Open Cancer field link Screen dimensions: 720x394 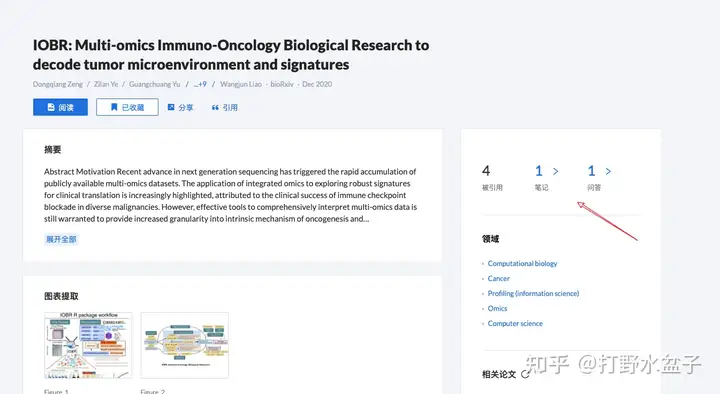(x=499, y=278)
